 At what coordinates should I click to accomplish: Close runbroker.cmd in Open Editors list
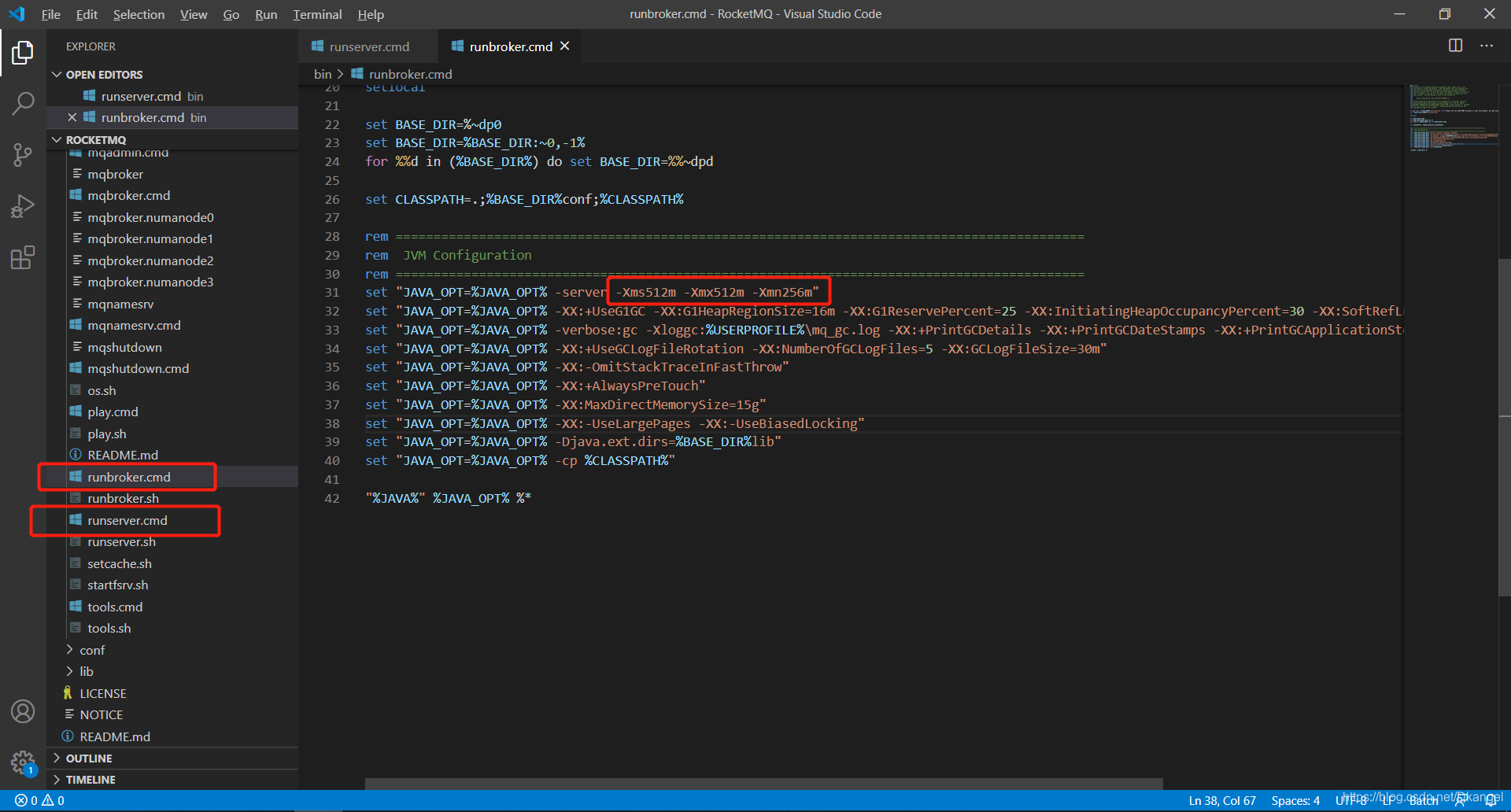pos(72,117)
